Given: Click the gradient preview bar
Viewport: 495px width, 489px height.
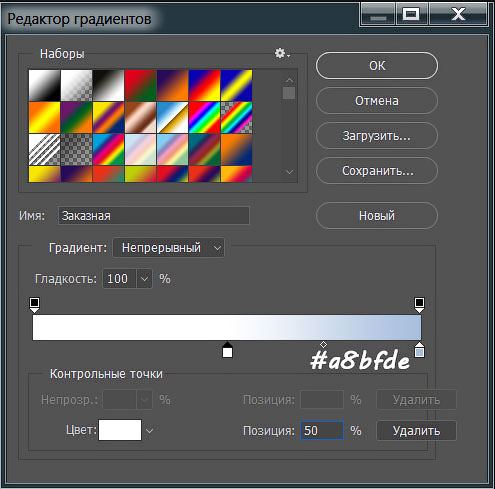Looking at the screenshot, I should click(227, 328).
